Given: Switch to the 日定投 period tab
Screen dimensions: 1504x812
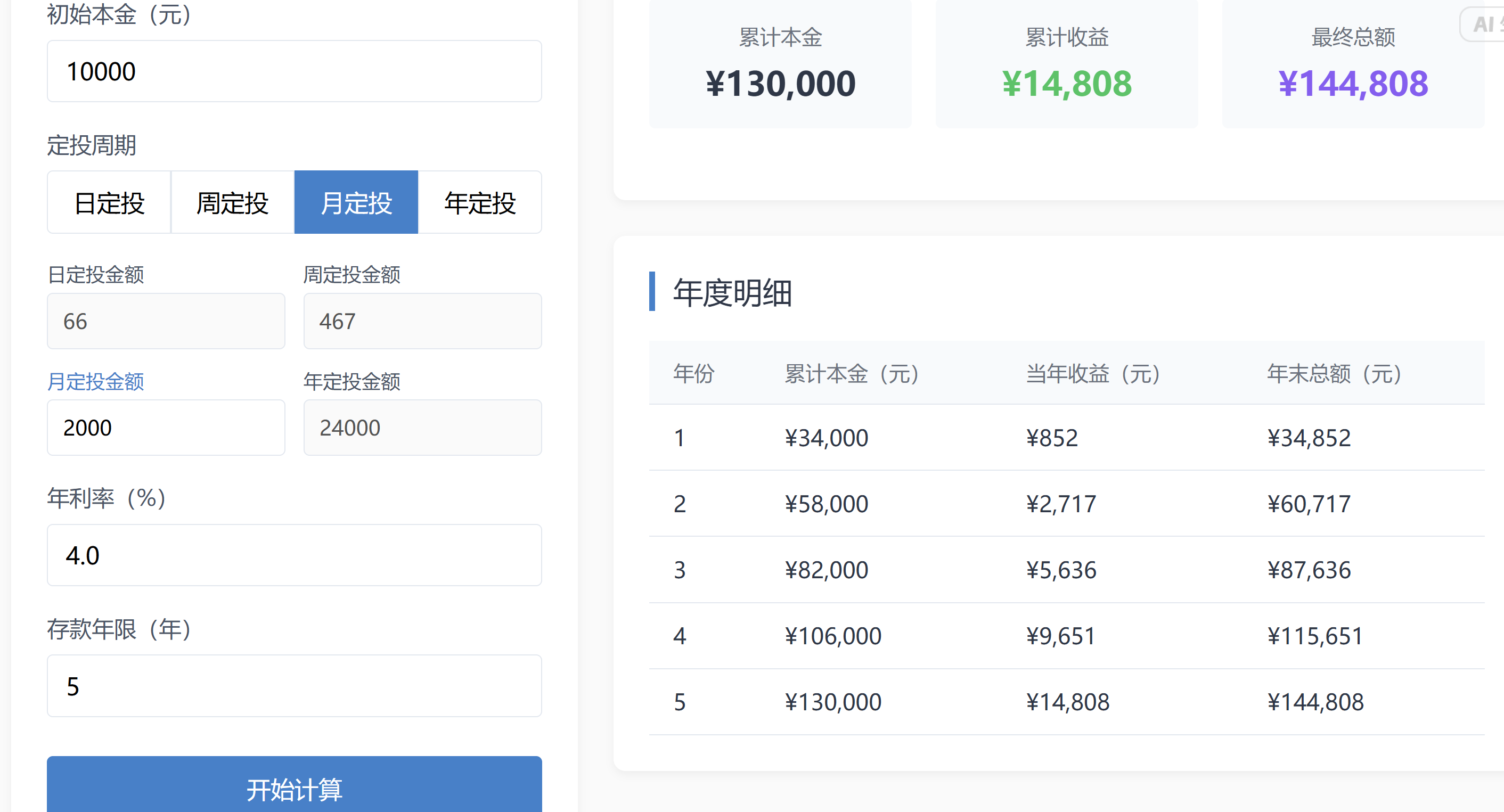Looking at the screenshot, I should [x=109, y=202].
